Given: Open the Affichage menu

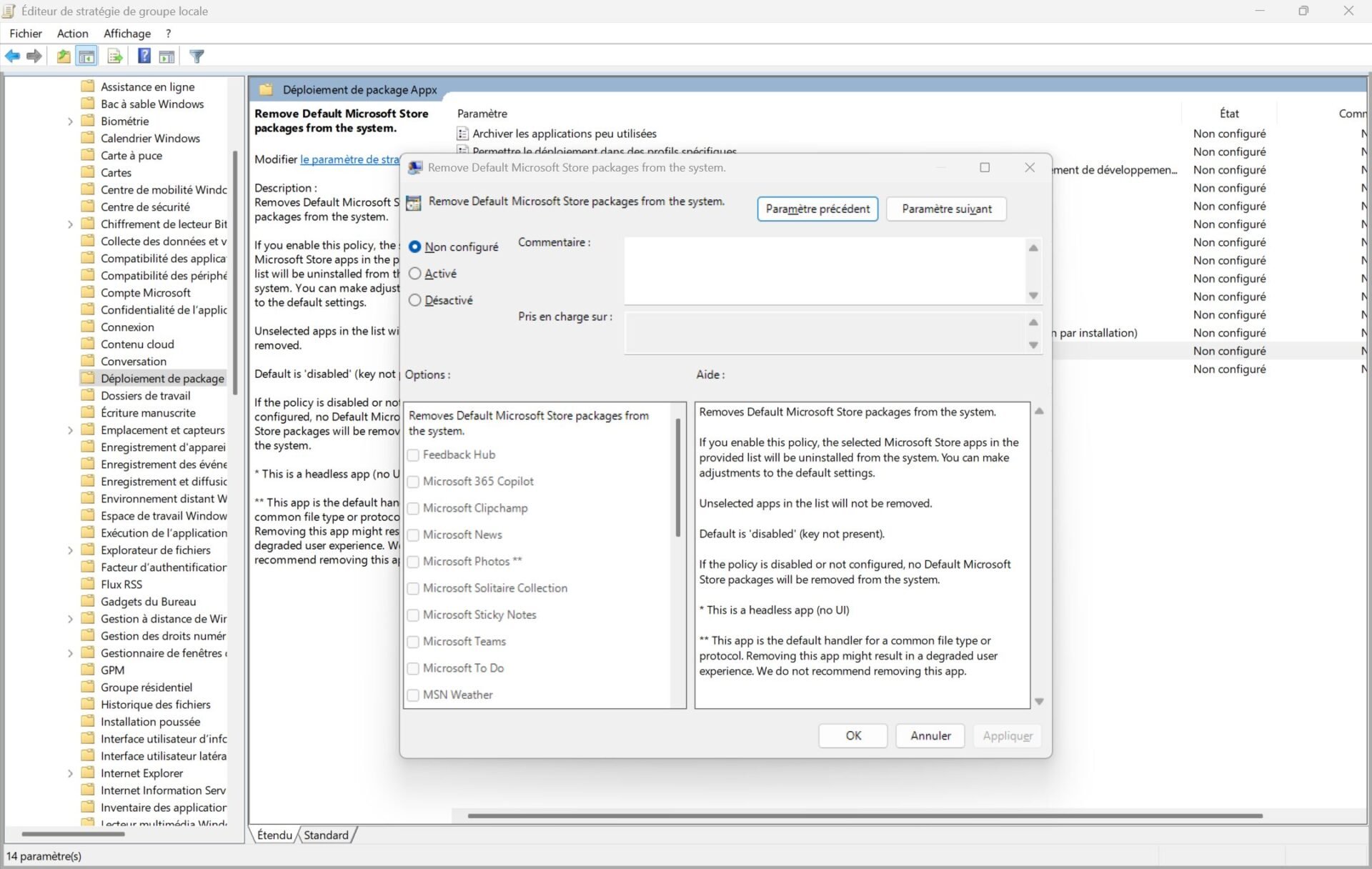Looking at the screenshot, I should point(126,34).
